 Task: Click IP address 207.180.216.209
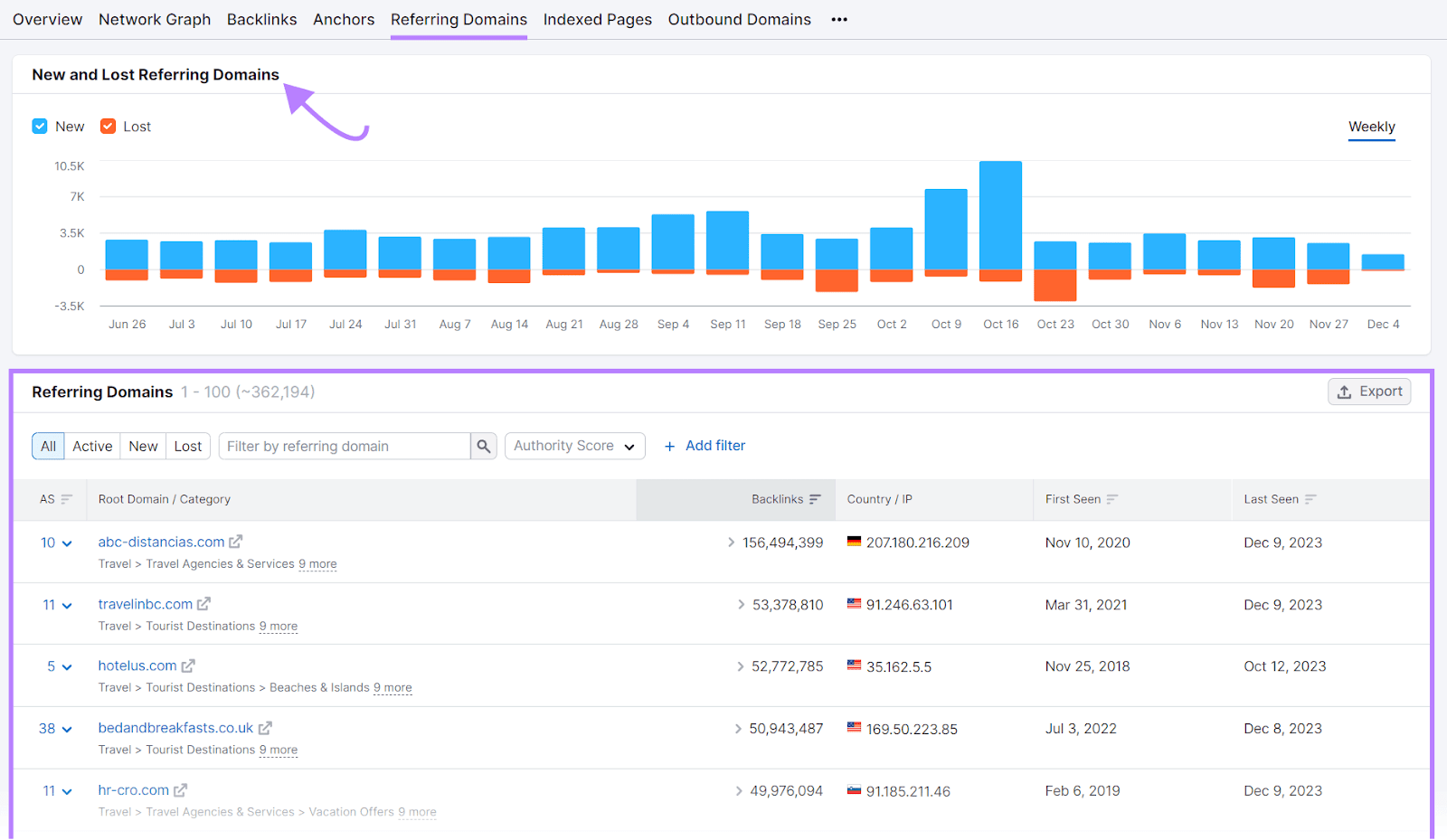point(918,543)
